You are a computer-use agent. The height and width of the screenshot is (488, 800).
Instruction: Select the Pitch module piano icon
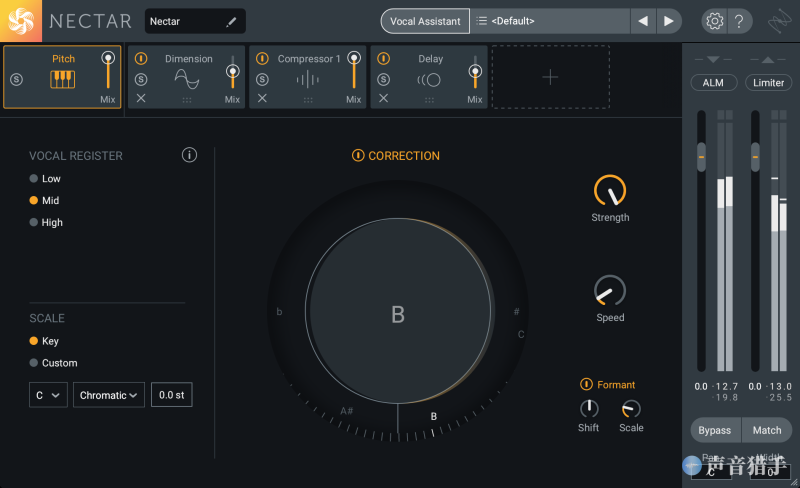[x=63, y=80]
